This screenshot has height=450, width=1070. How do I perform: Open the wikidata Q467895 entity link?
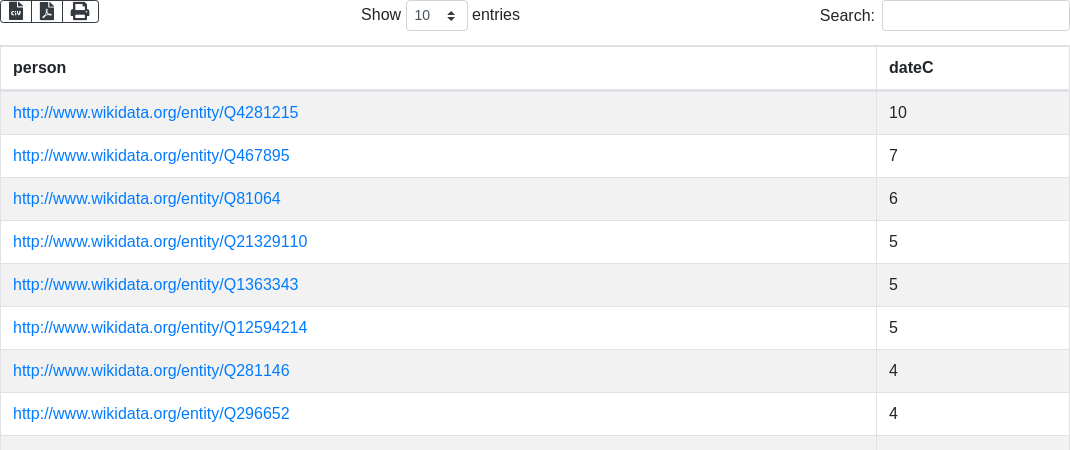point(151,156)
